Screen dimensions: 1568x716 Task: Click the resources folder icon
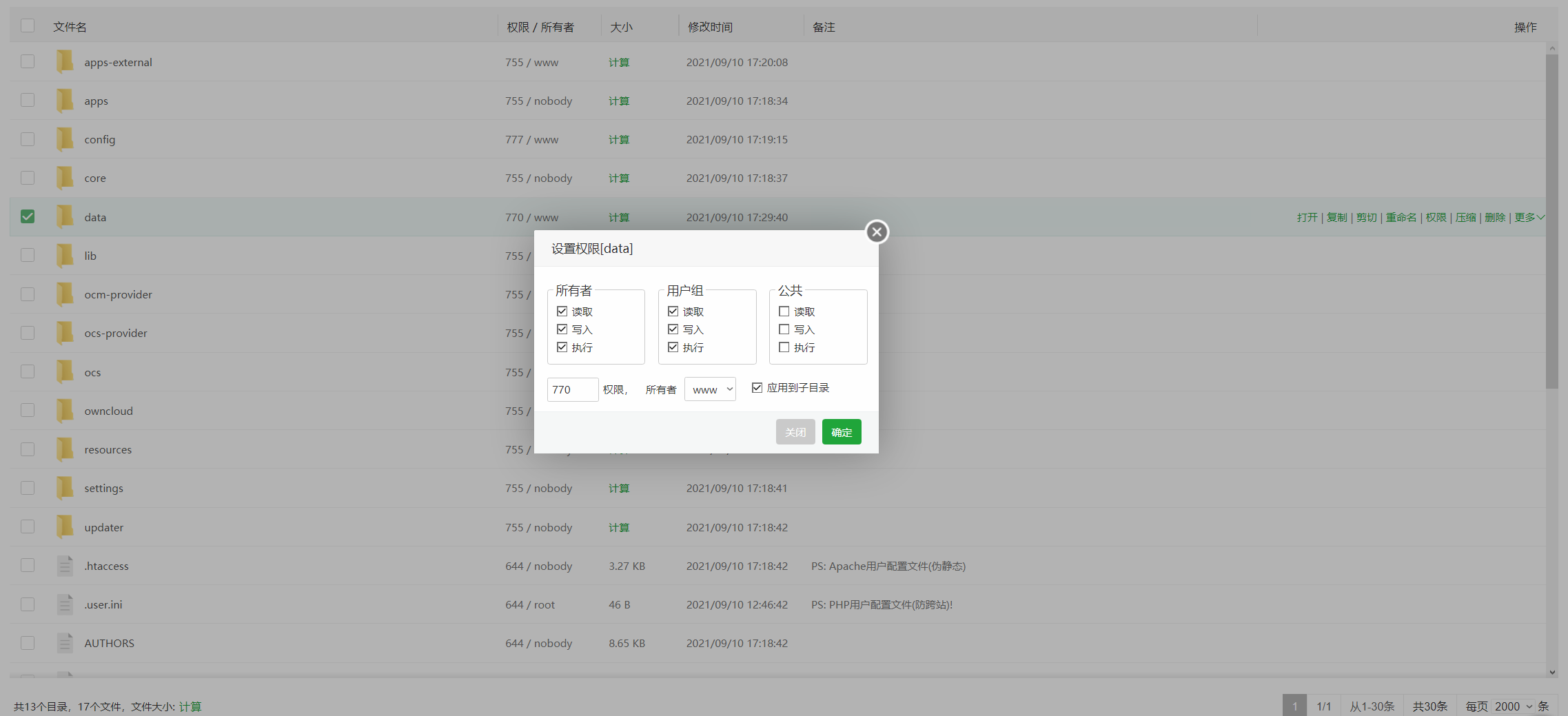coord(64,449)
